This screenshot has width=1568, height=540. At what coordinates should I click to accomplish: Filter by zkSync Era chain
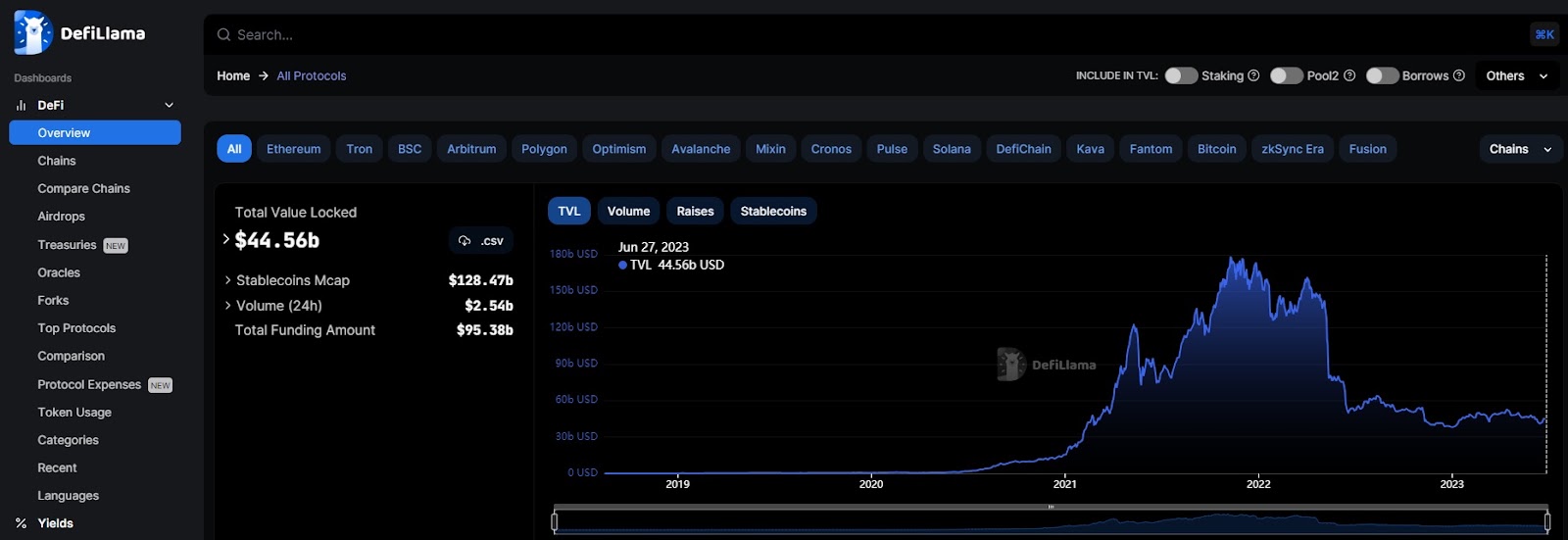point(1292,149)
